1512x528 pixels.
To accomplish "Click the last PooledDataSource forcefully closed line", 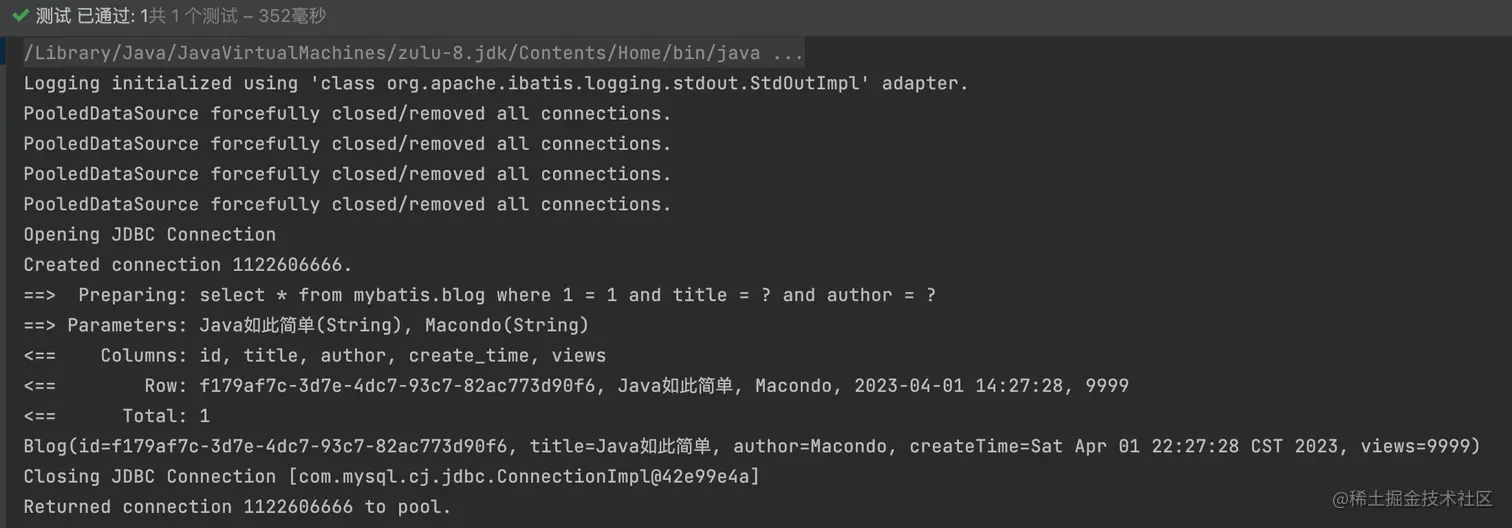I will (x=347, y=204).
